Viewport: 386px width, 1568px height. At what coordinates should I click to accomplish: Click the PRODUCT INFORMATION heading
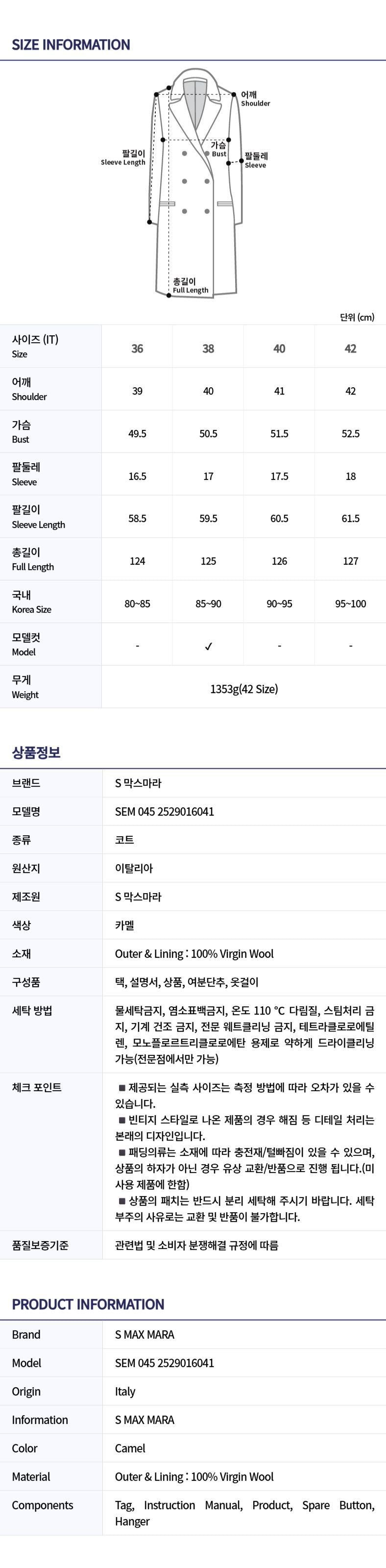coord(88,1304)
